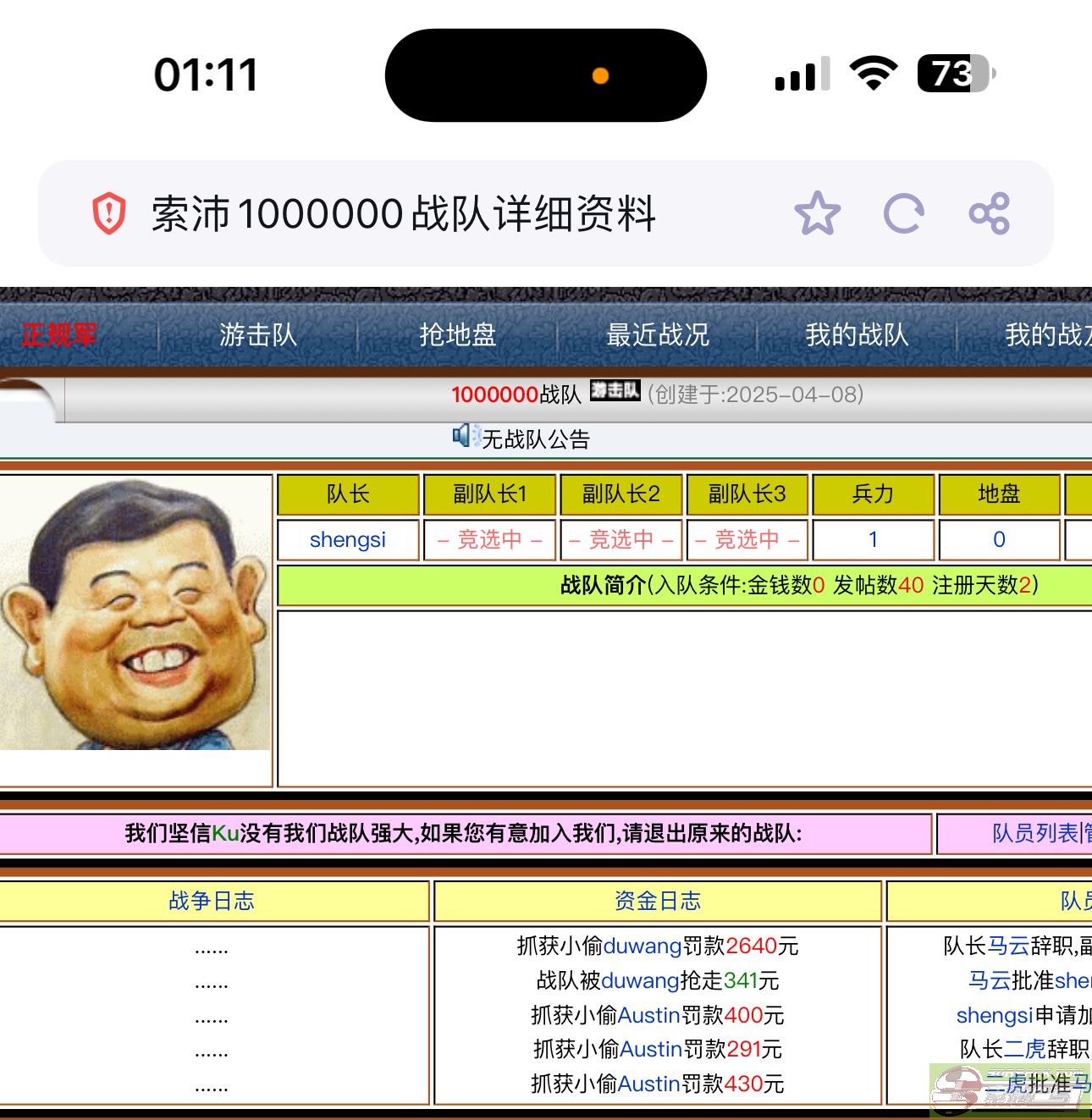Screen dimensions: 1092x1120
Task: Tap the 01:11 clock in status bar
Action: tap(206, 74)
